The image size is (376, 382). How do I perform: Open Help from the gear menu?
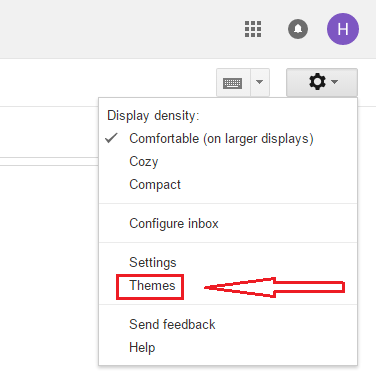228,348
